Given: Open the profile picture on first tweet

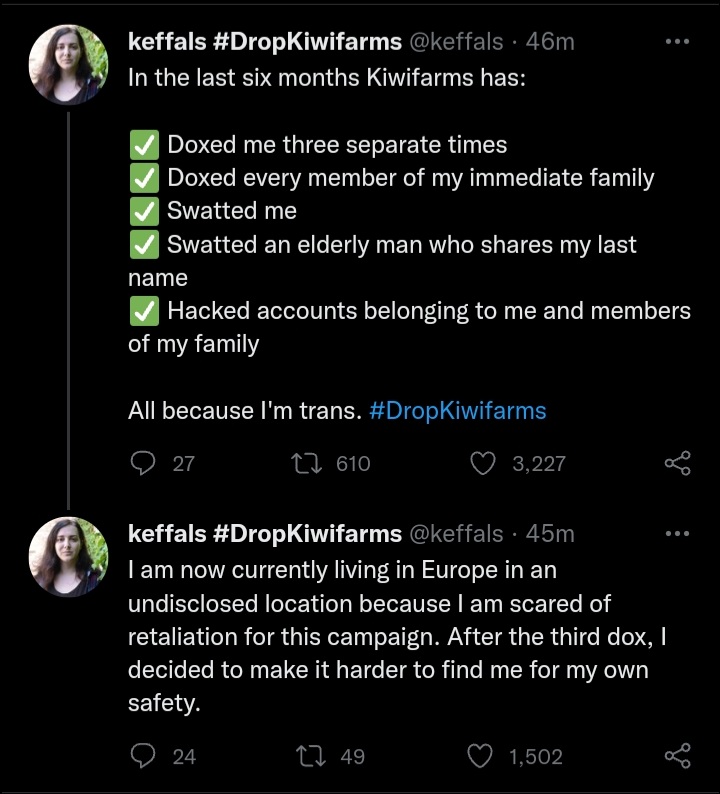Looking at the screenshot, I should point(68,65).
